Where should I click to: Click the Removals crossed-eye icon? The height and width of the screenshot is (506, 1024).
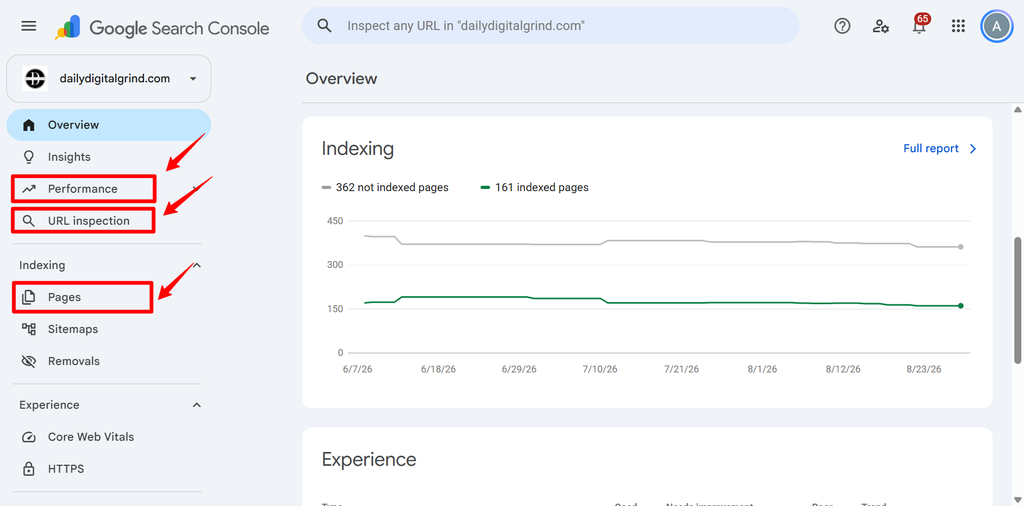coord(29,361)
